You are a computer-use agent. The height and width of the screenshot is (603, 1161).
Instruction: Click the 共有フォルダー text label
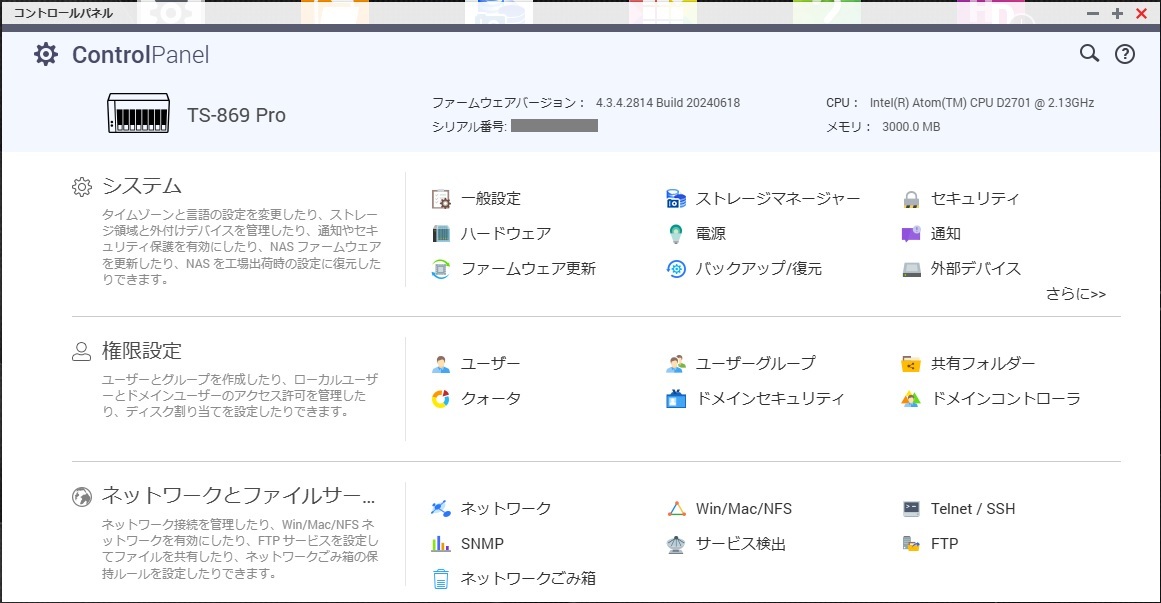click(x=983, y=364)
